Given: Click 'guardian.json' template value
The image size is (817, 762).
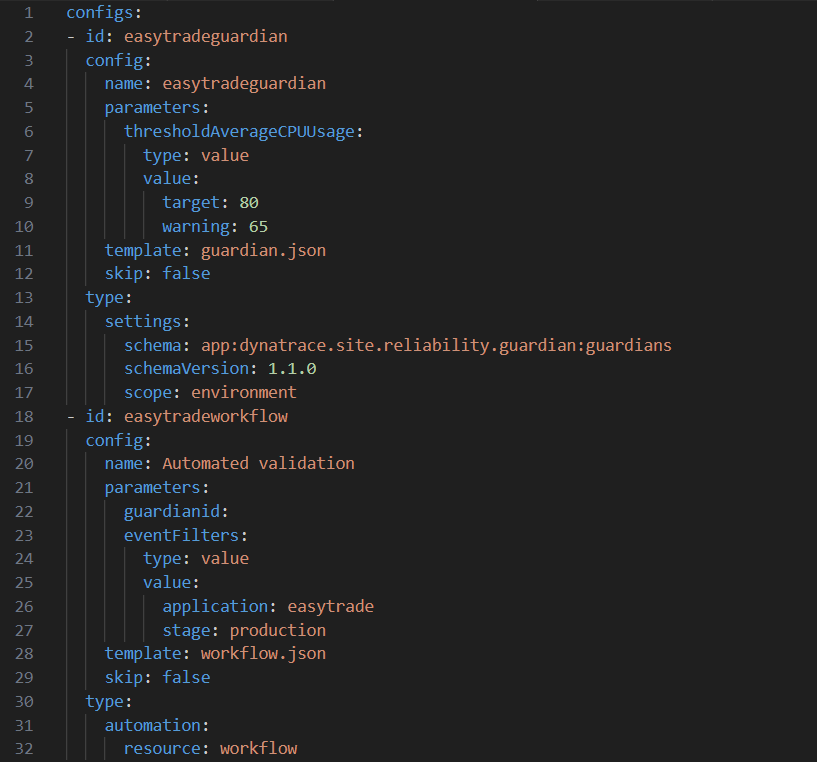Looking at the screenshot, I should (263, 251).
